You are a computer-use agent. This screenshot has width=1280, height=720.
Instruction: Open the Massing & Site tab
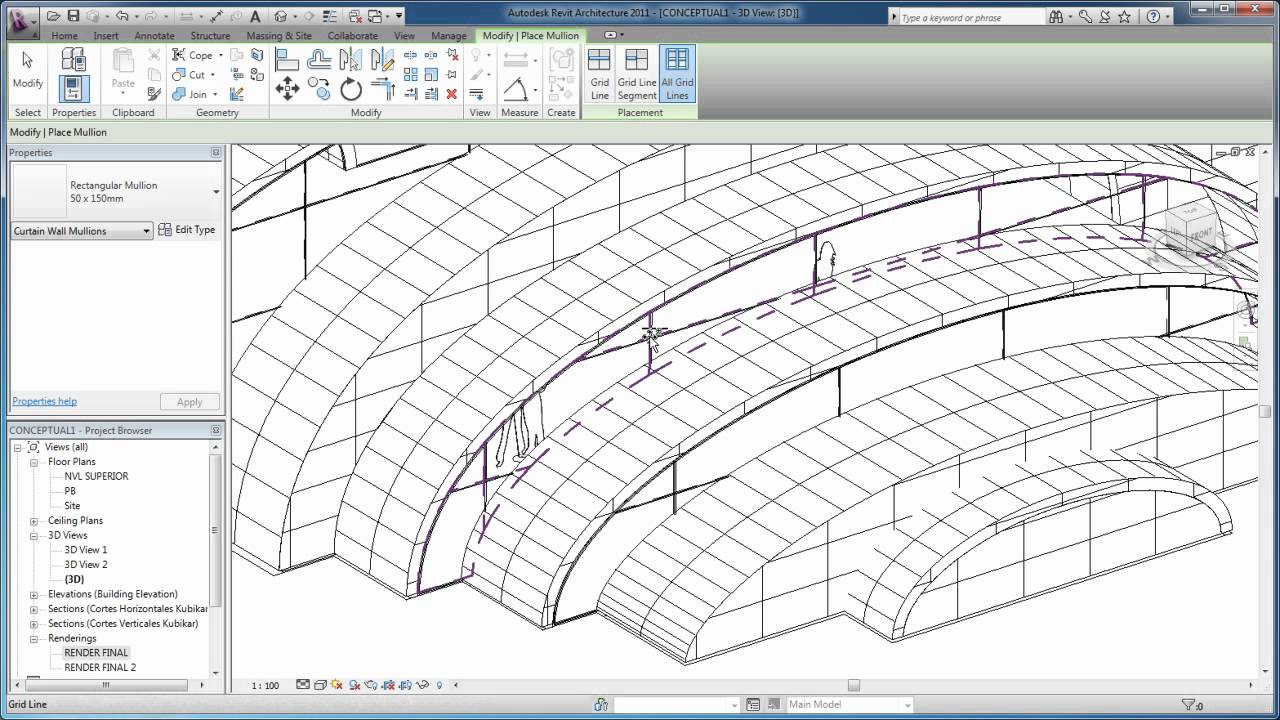coord(279,35)
